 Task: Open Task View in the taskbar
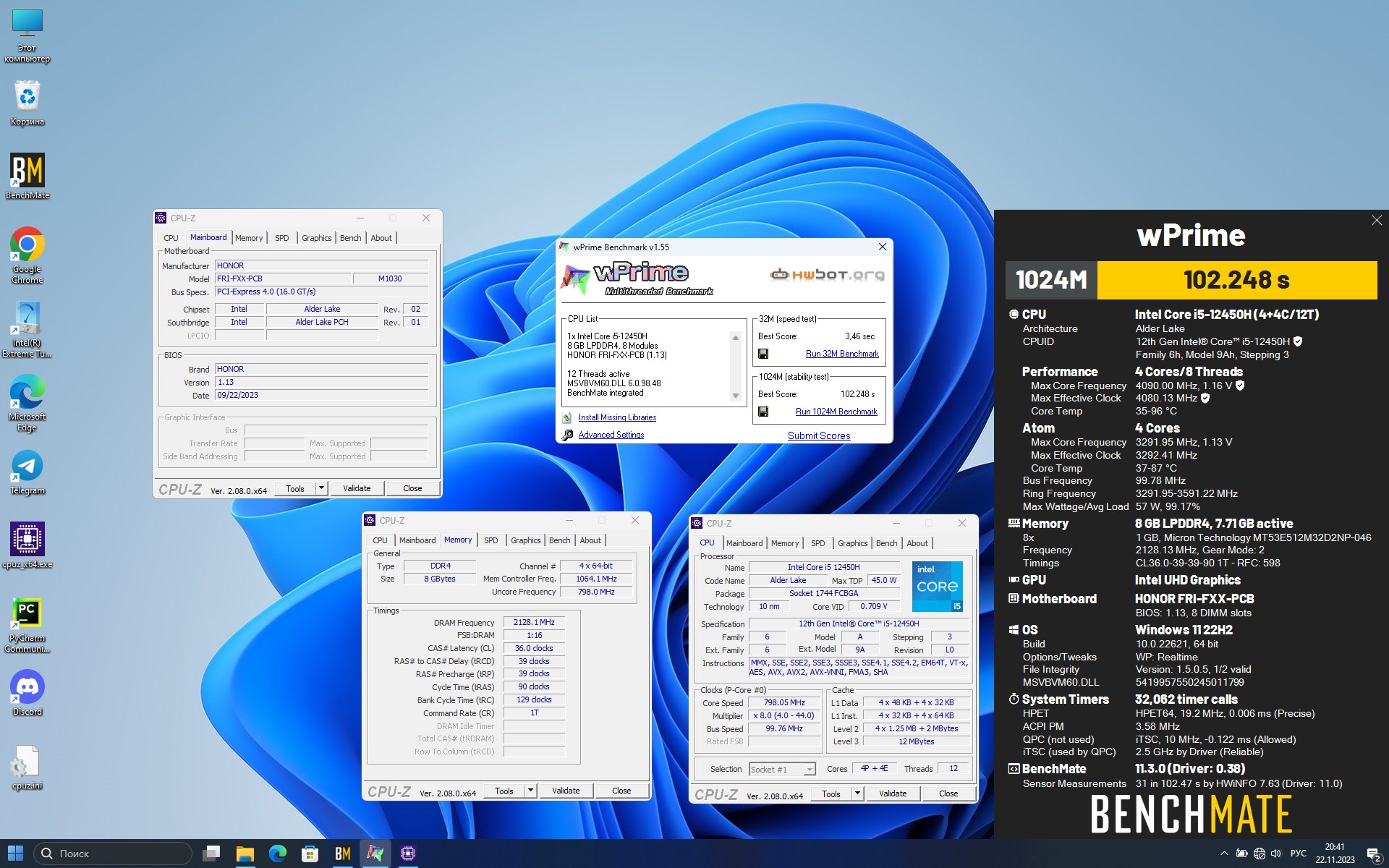[x=211, y=854]
